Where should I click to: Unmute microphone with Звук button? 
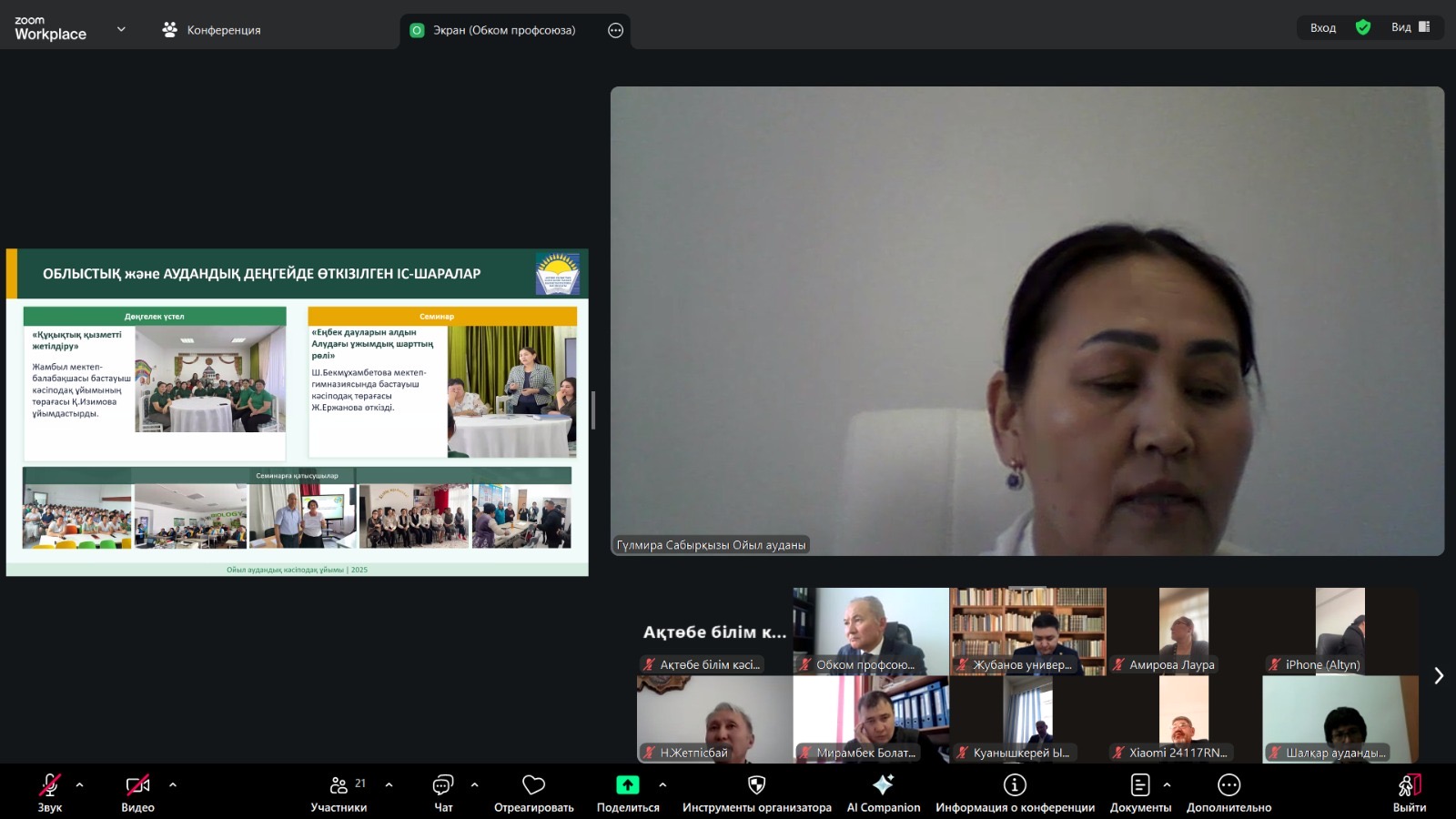[x=50, y=785]
